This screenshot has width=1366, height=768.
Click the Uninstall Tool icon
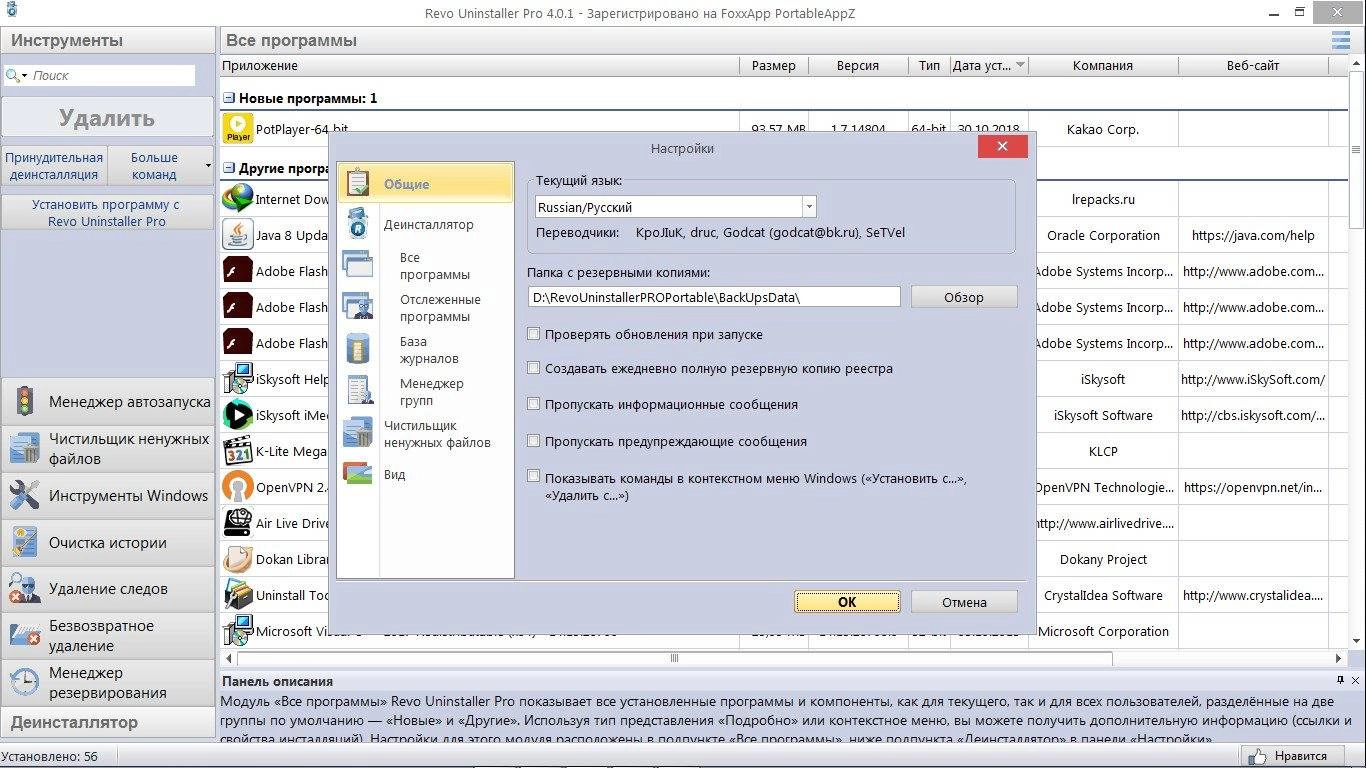(238, 595)
